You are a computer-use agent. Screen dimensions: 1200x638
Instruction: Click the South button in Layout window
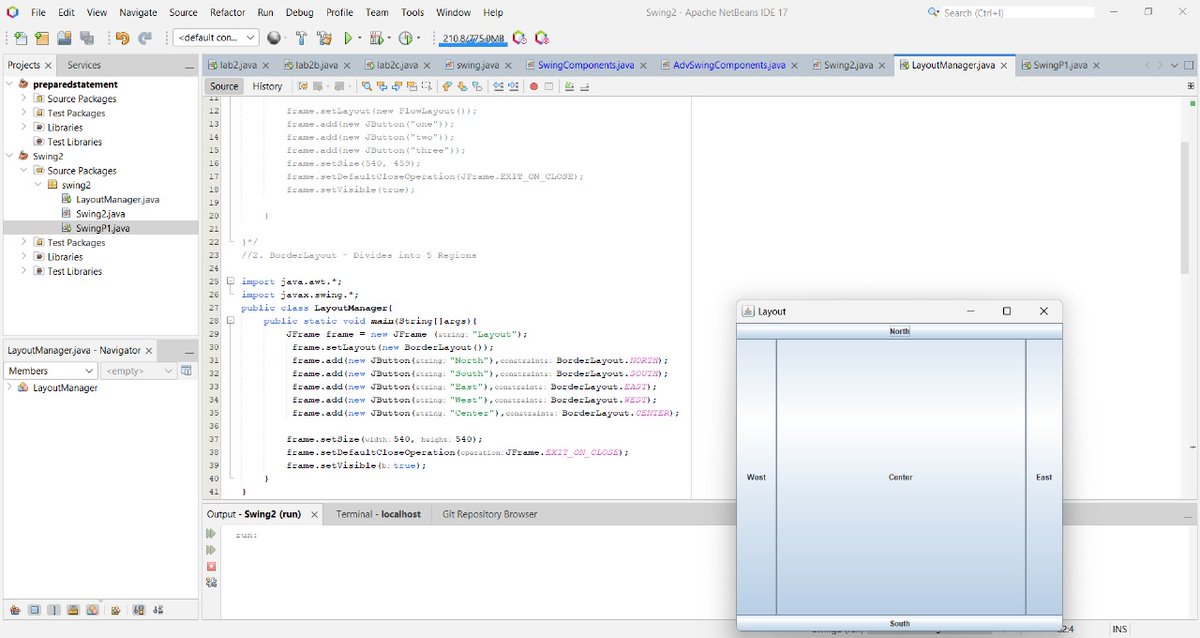(x=899, y=623)
